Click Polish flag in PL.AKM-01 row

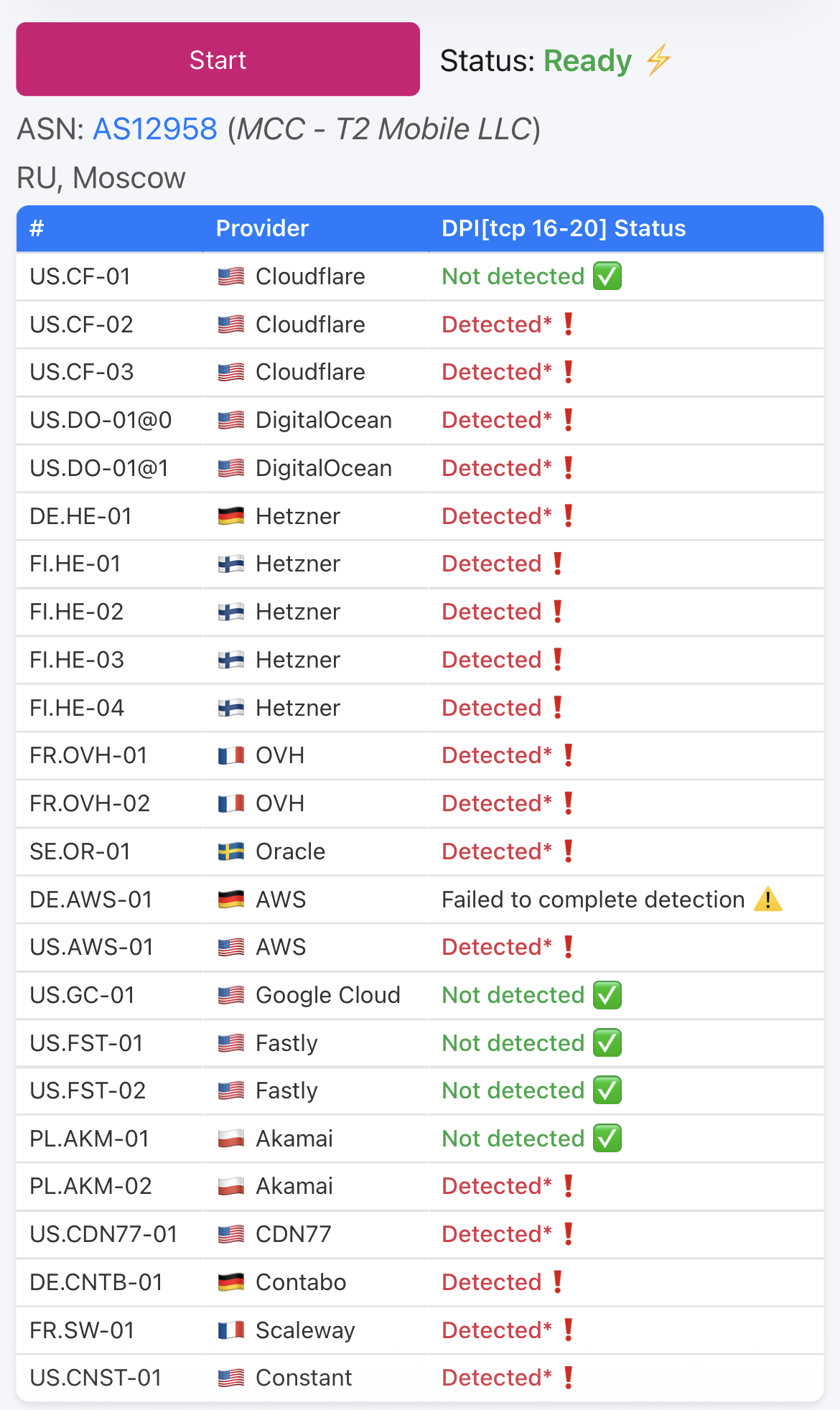[x=231, y=1139]
